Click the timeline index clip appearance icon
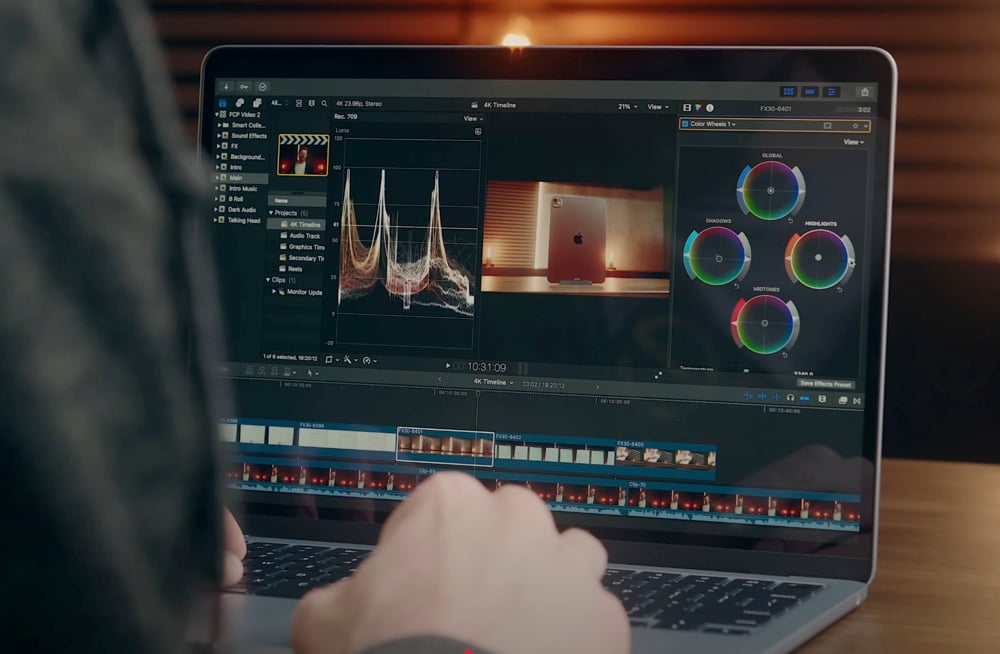 click(822, 399)
